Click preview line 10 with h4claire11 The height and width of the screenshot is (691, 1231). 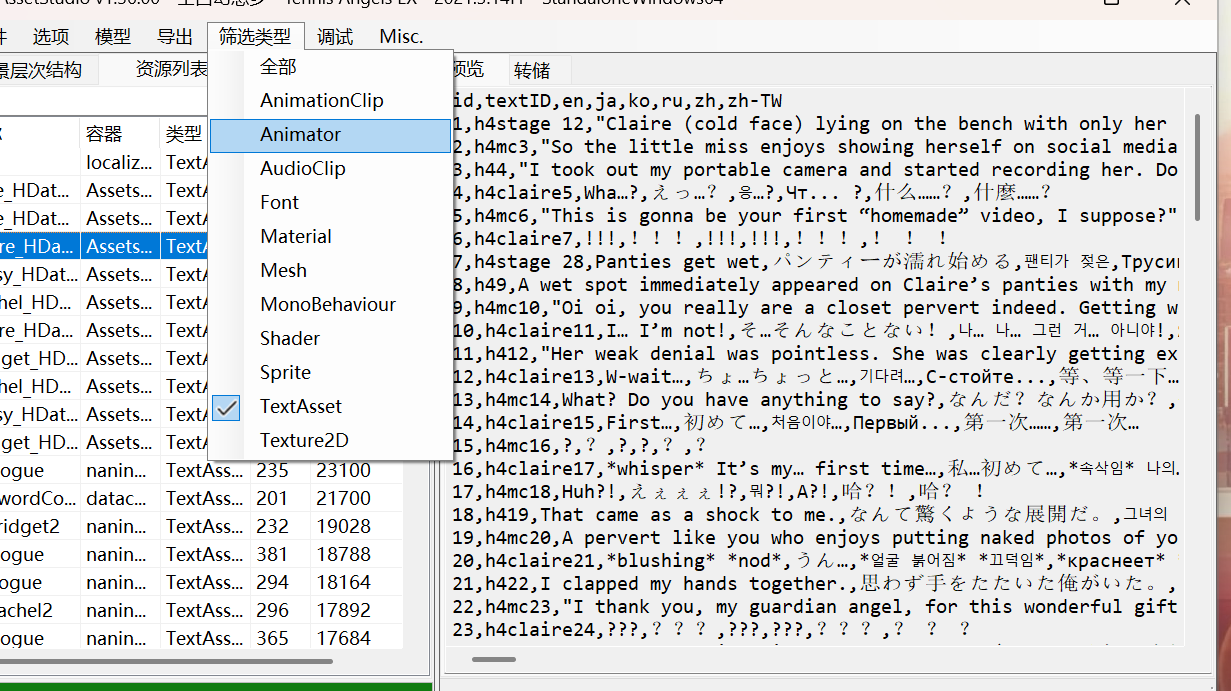[x=817, y=331]
